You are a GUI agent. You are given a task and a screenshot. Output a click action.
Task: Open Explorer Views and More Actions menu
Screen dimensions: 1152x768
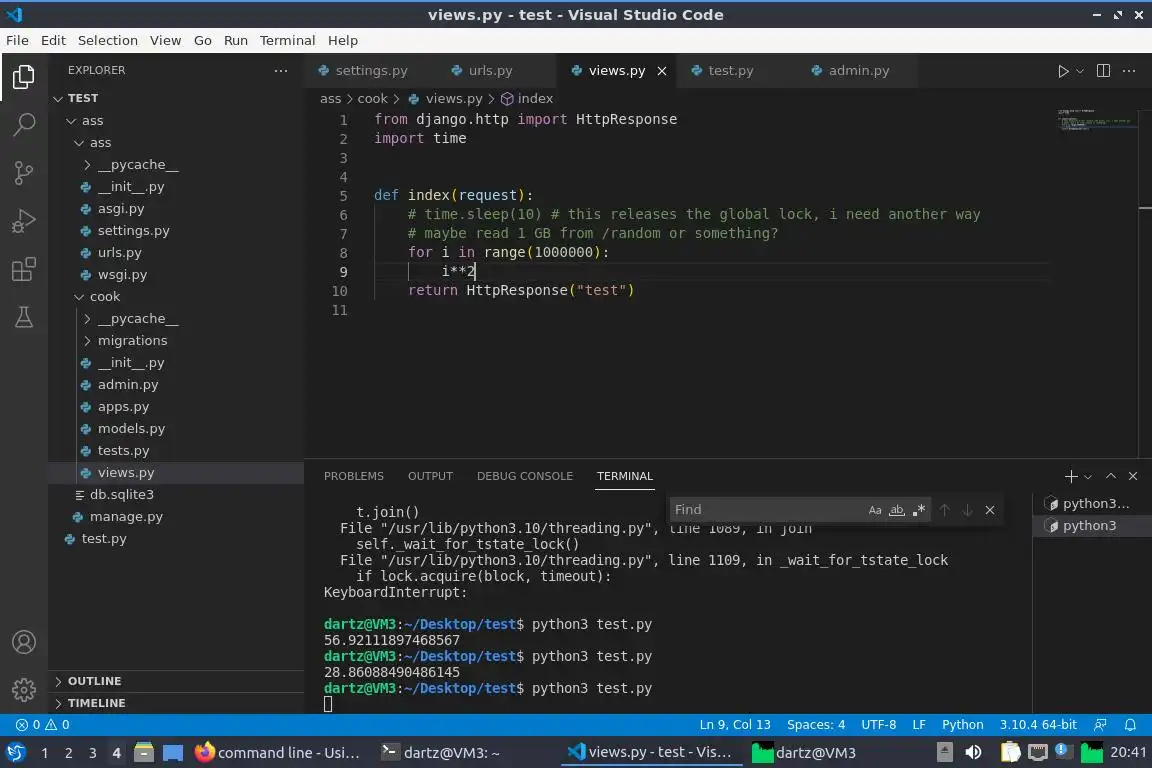click(281, 71)
